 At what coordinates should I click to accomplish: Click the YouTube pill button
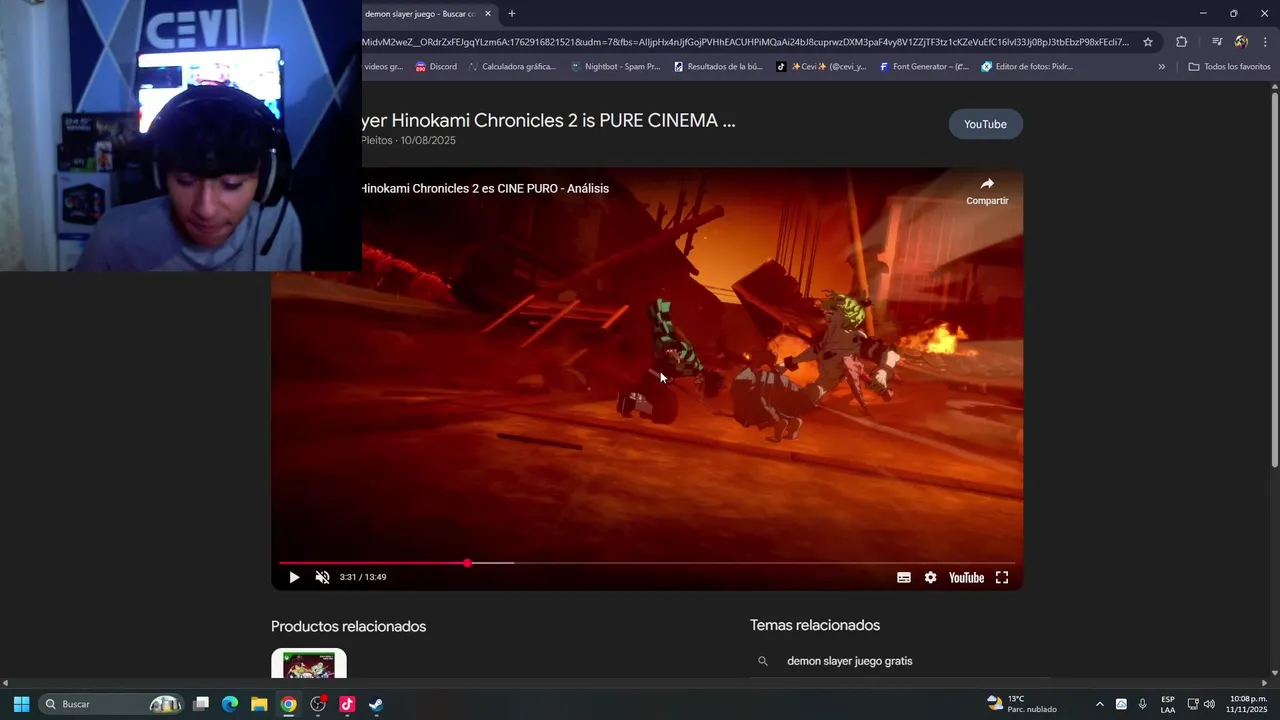click(985, 124)
